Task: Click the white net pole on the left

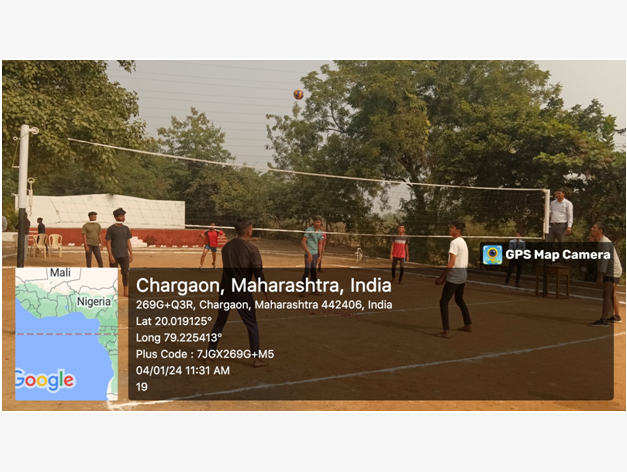Action: click(x=23, y=195)
